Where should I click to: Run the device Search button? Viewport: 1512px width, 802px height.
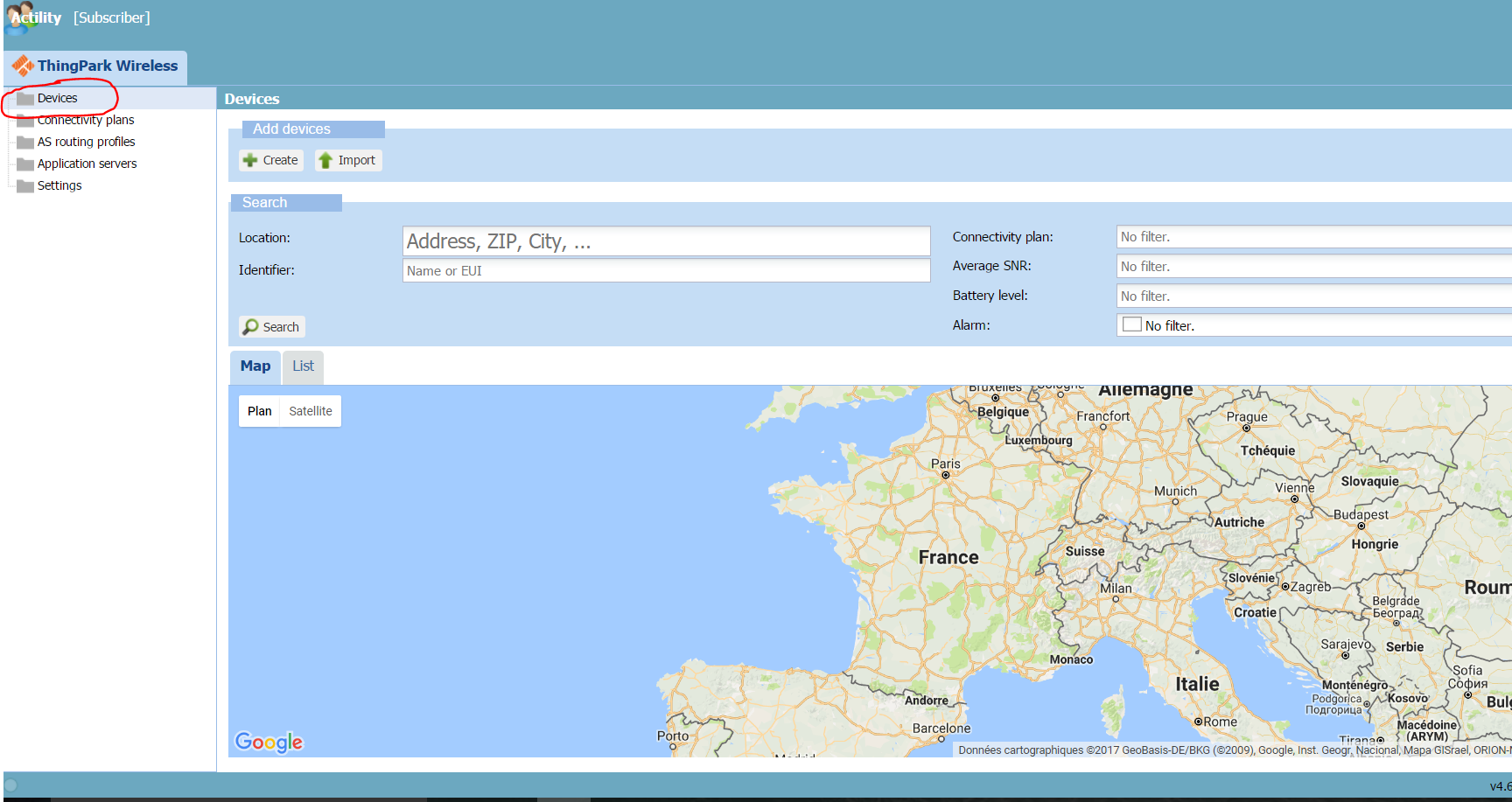point(272,326)
